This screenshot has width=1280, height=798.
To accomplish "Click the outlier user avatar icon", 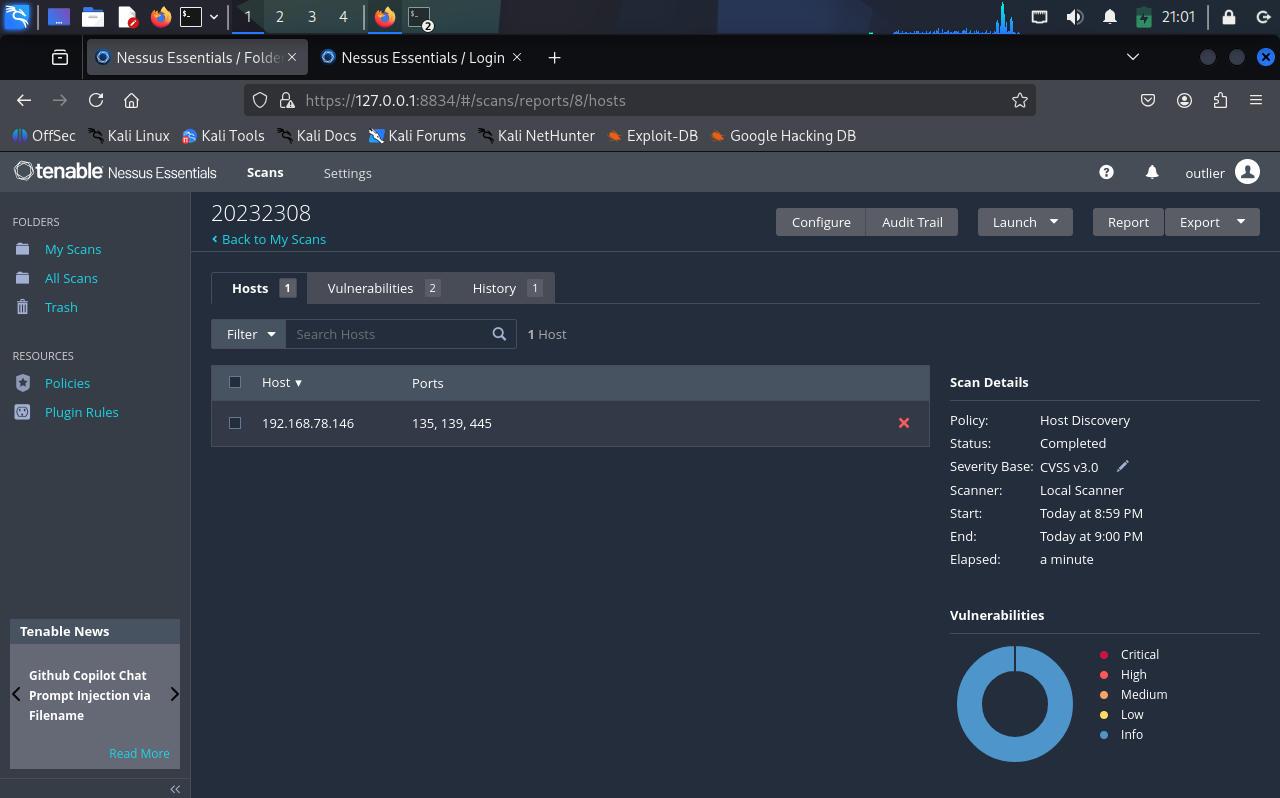I will (x=1247, y=172).
